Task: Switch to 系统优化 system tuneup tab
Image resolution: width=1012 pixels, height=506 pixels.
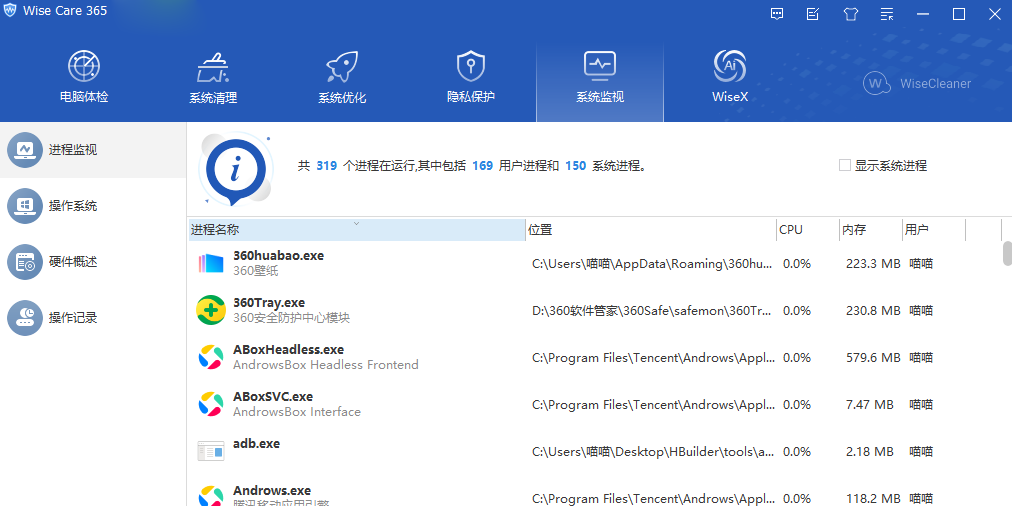Action: pos(342,78)
